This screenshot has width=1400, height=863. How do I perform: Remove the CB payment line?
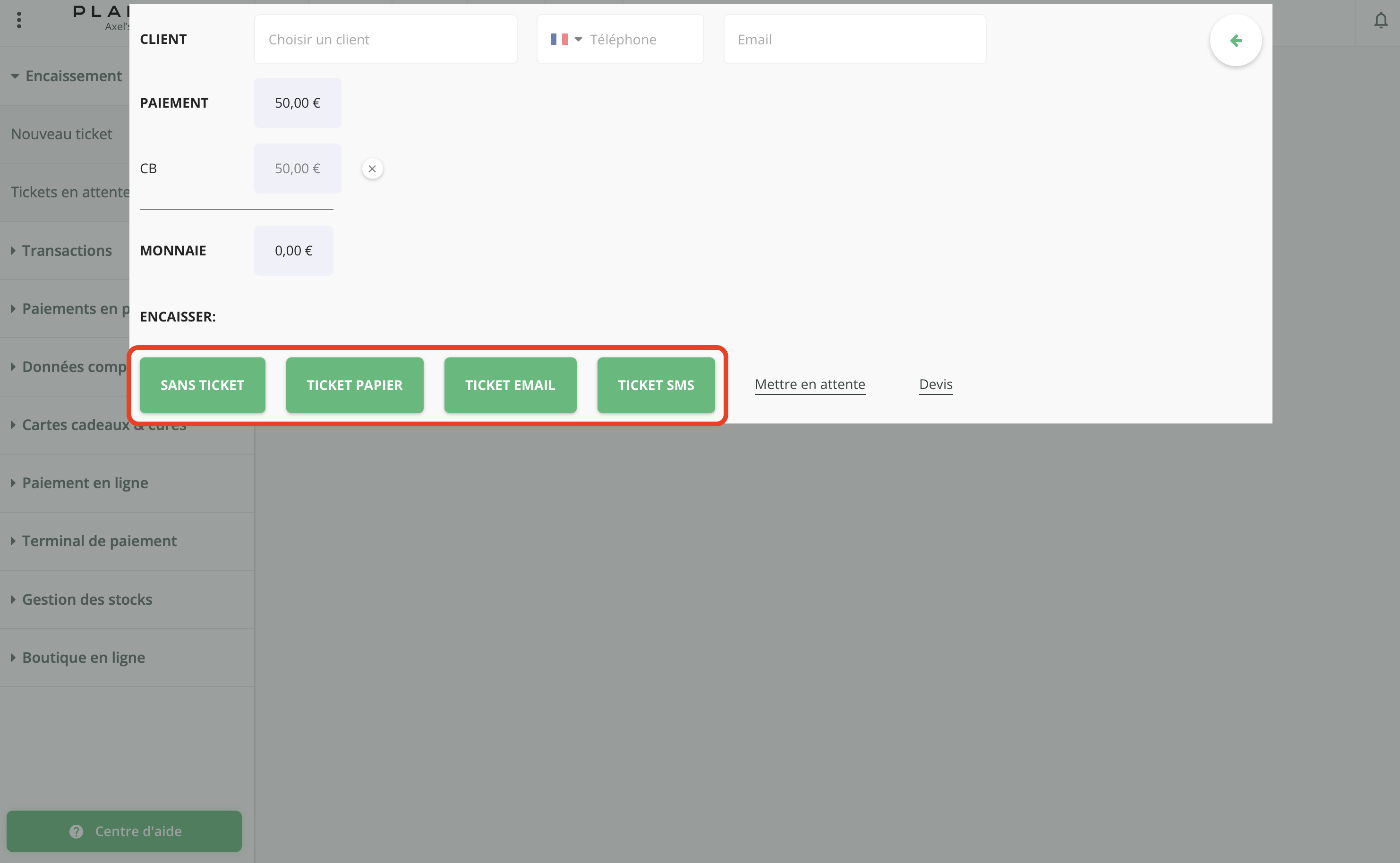[x=372, y=169]
